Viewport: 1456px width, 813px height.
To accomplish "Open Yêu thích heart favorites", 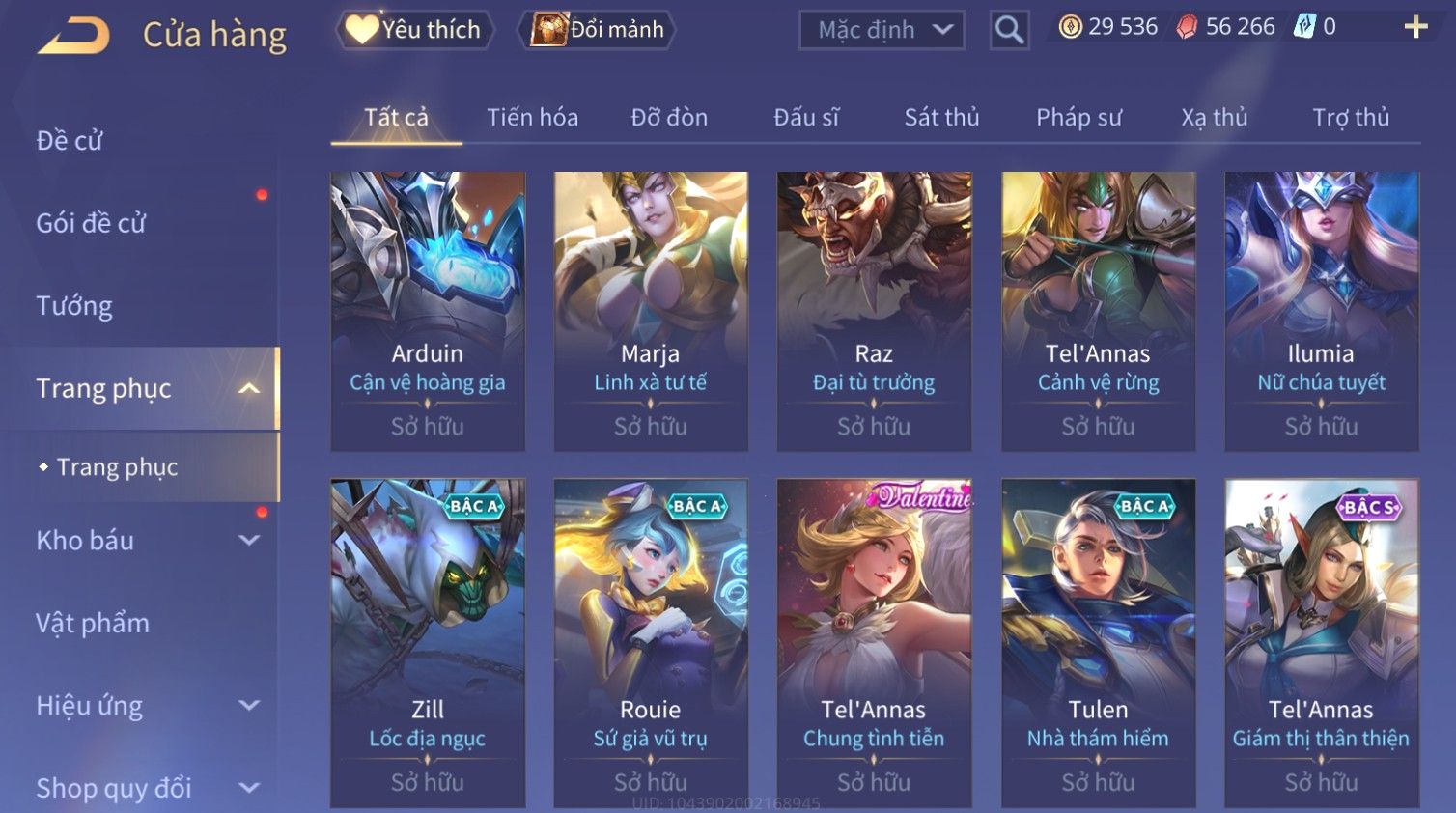I will click(415, 29).
